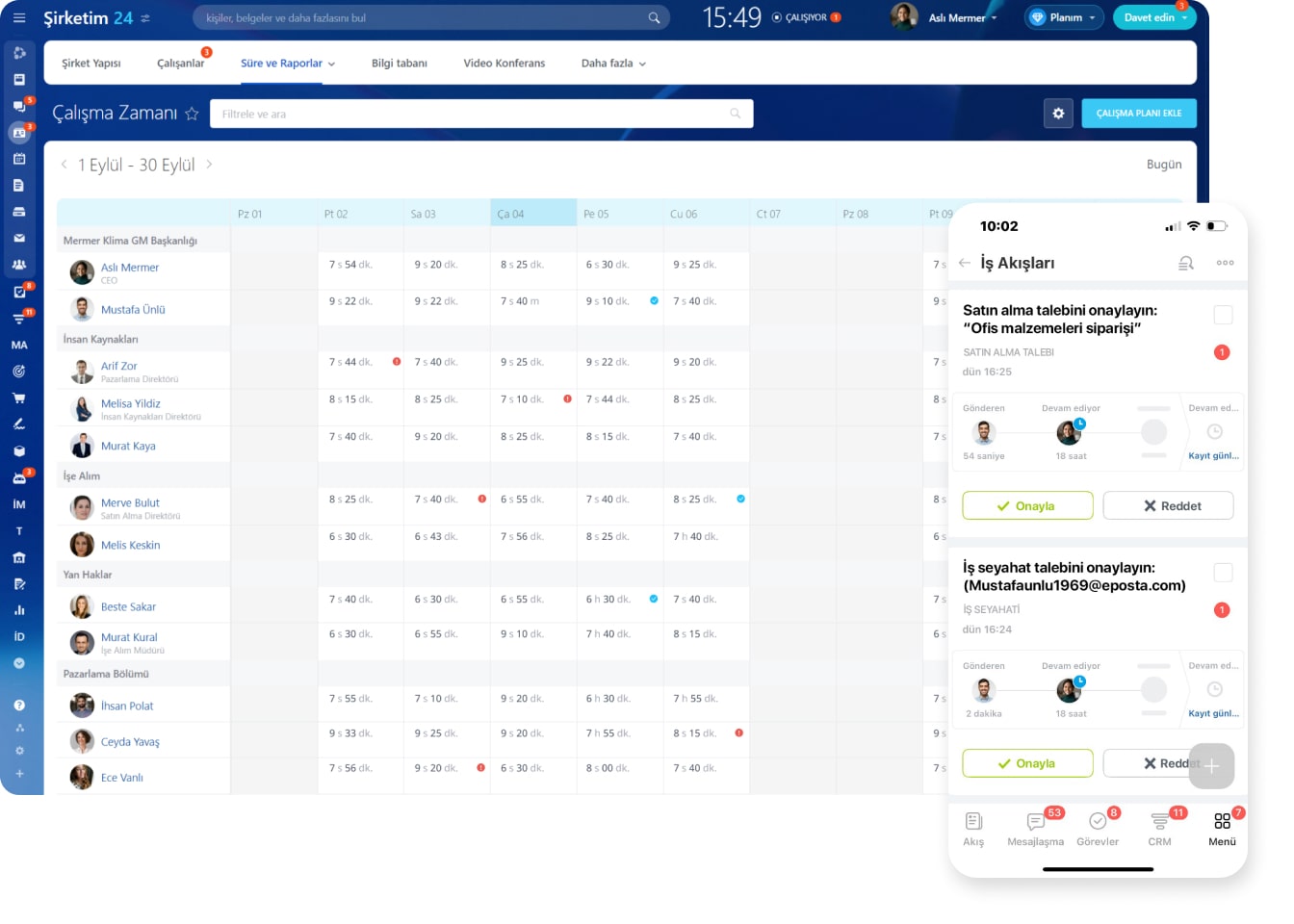This screenshot has width=1294, height=924.
Task: Tick the checkbox on the İş Seyahati request card
Action: coord(1223,572)
